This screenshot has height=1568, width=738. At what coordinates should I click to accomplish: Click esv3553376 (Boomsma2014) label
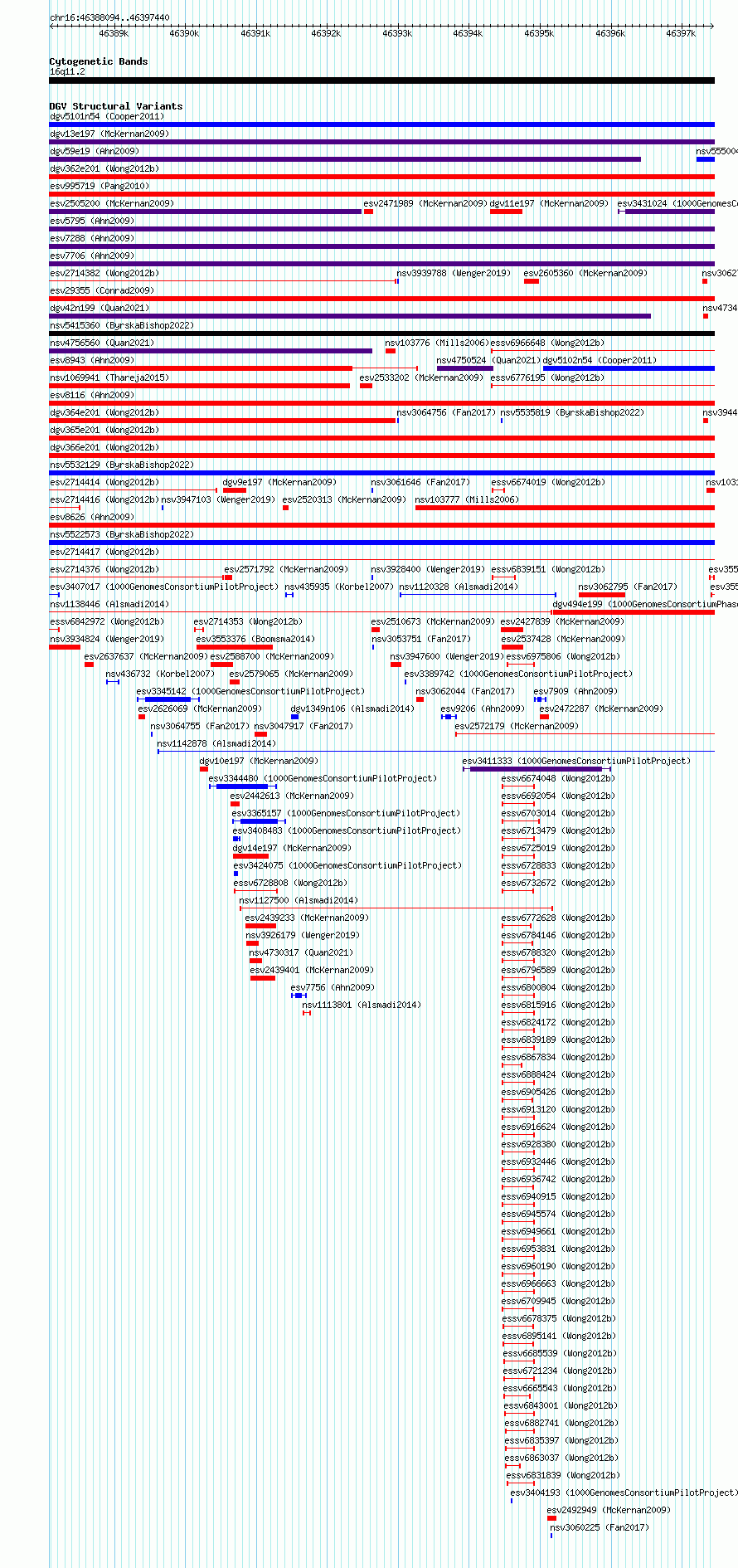pos(255,640)
